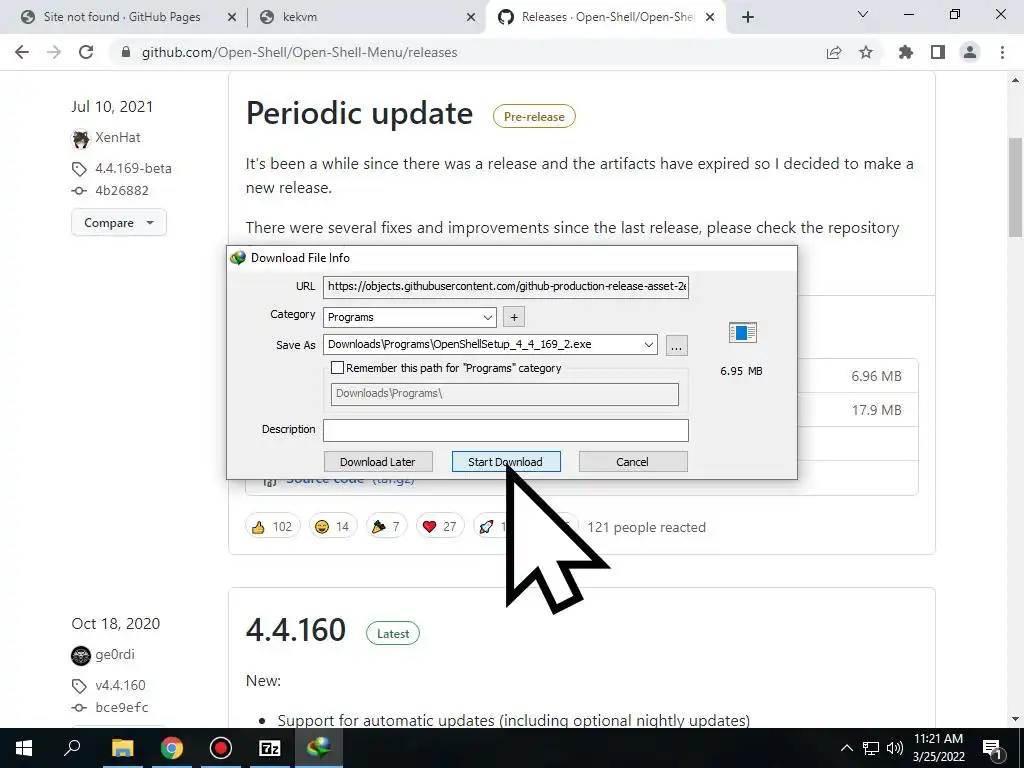The image size is (1024, 768).
Task: Open notification center icon
Action: tap(992, 748)
